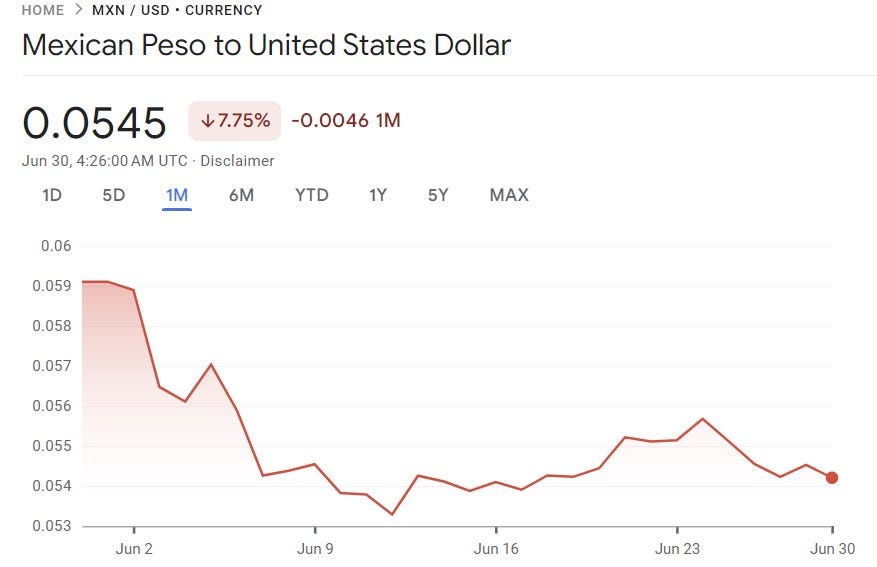Click the Jun 9 axis marker

click(x=315, y=549)
